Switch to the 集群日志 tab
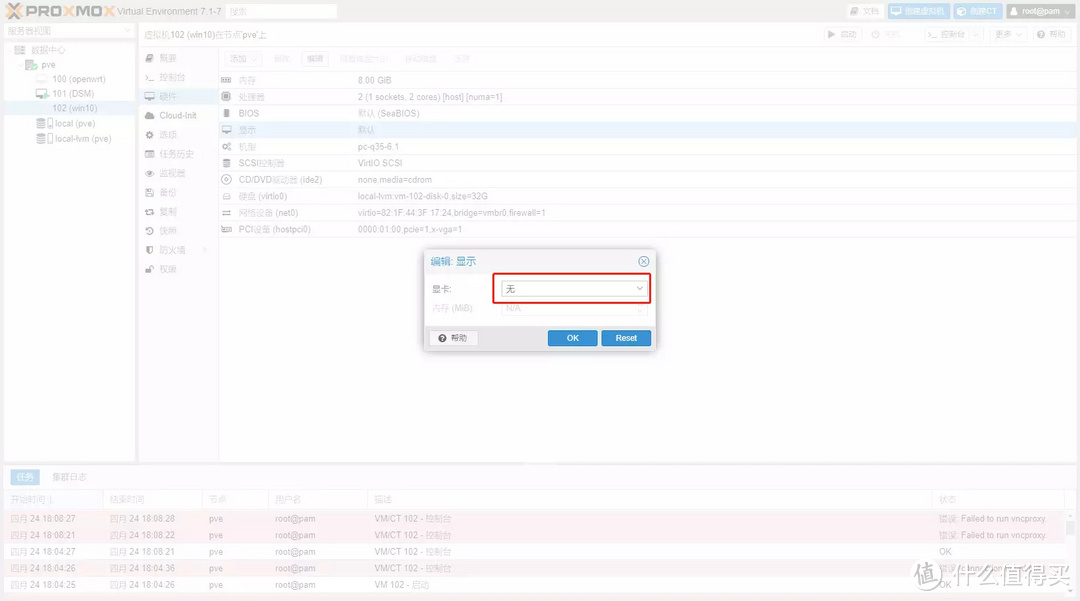 [69, 476]
